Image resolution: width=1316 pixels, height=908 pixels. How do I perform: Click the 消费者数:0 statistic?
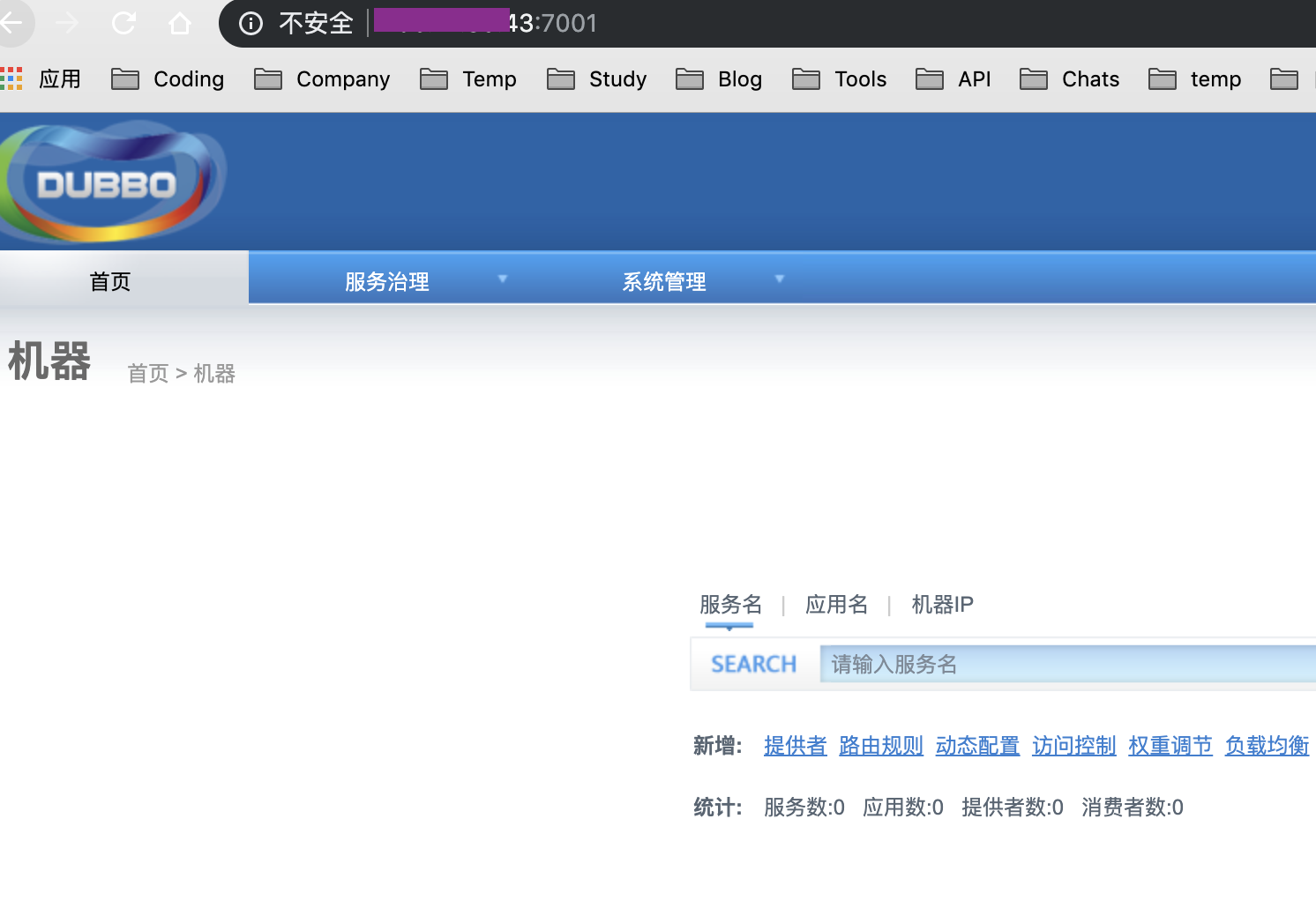[x=1133, y=808]
